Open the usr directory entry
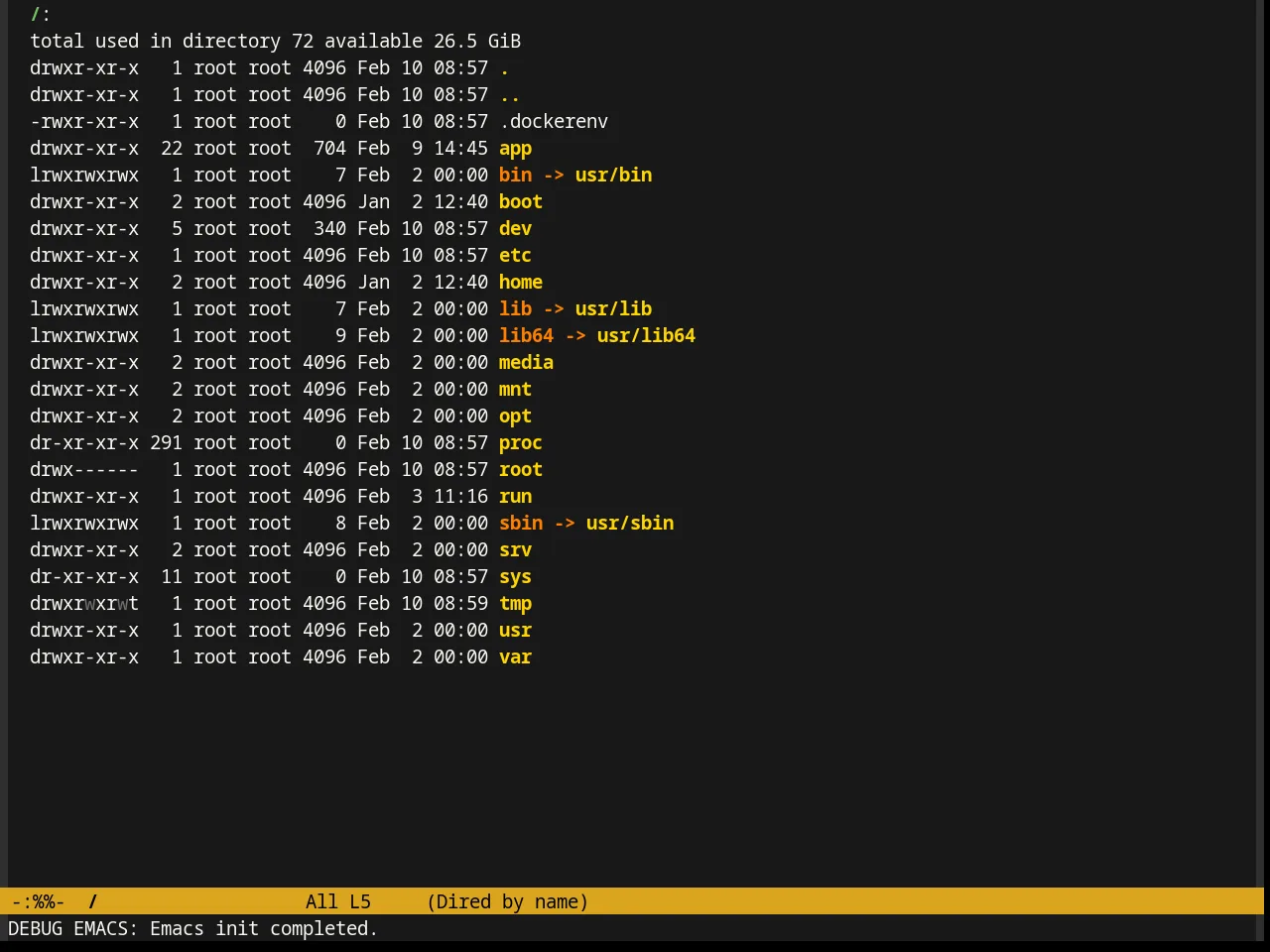1270x952 pixels. 515,631
